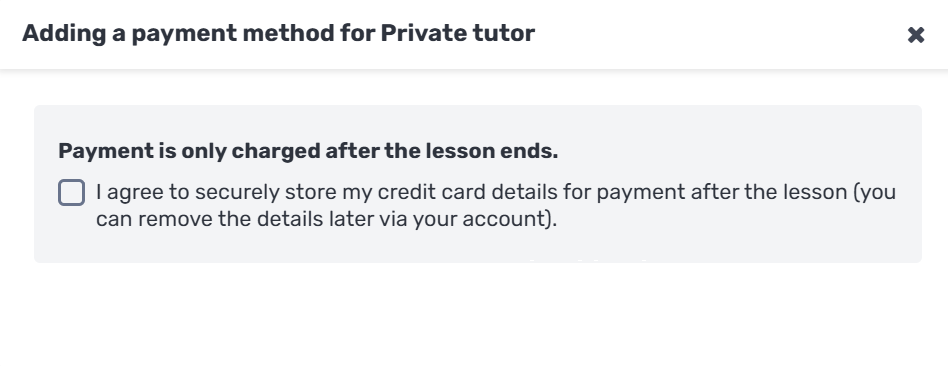Viewport: 948px width, 366px height.
Task: Close the payment method dialog
Action: coord(916,35)
